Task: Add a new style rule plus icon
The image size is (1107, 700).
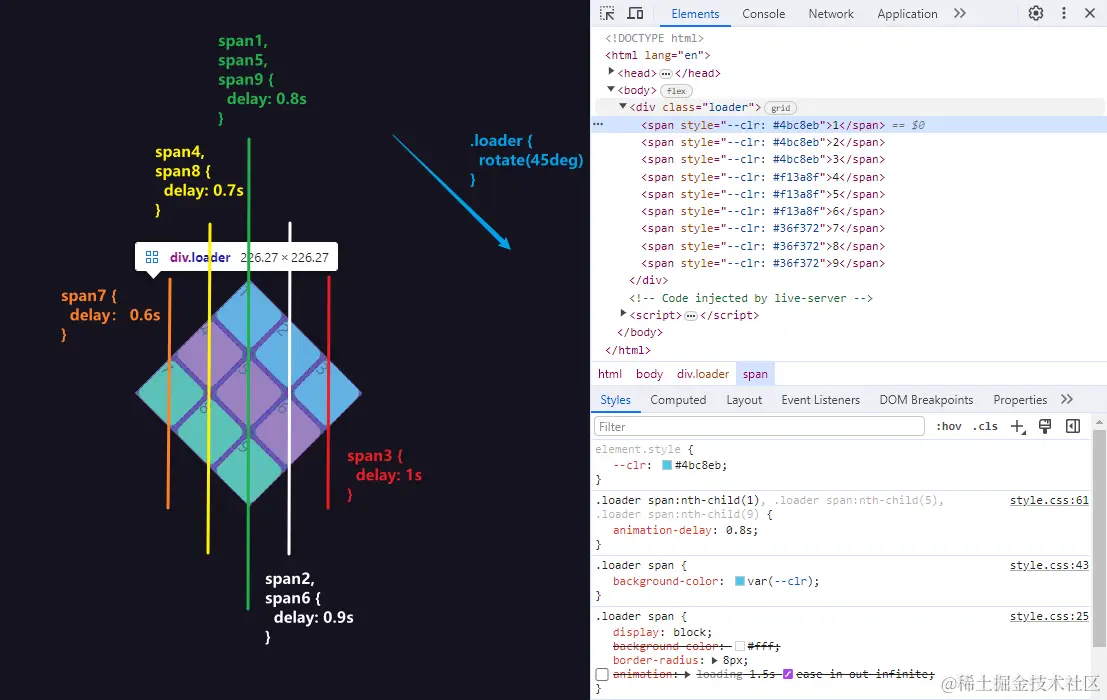Action: tap(1017, 426)
